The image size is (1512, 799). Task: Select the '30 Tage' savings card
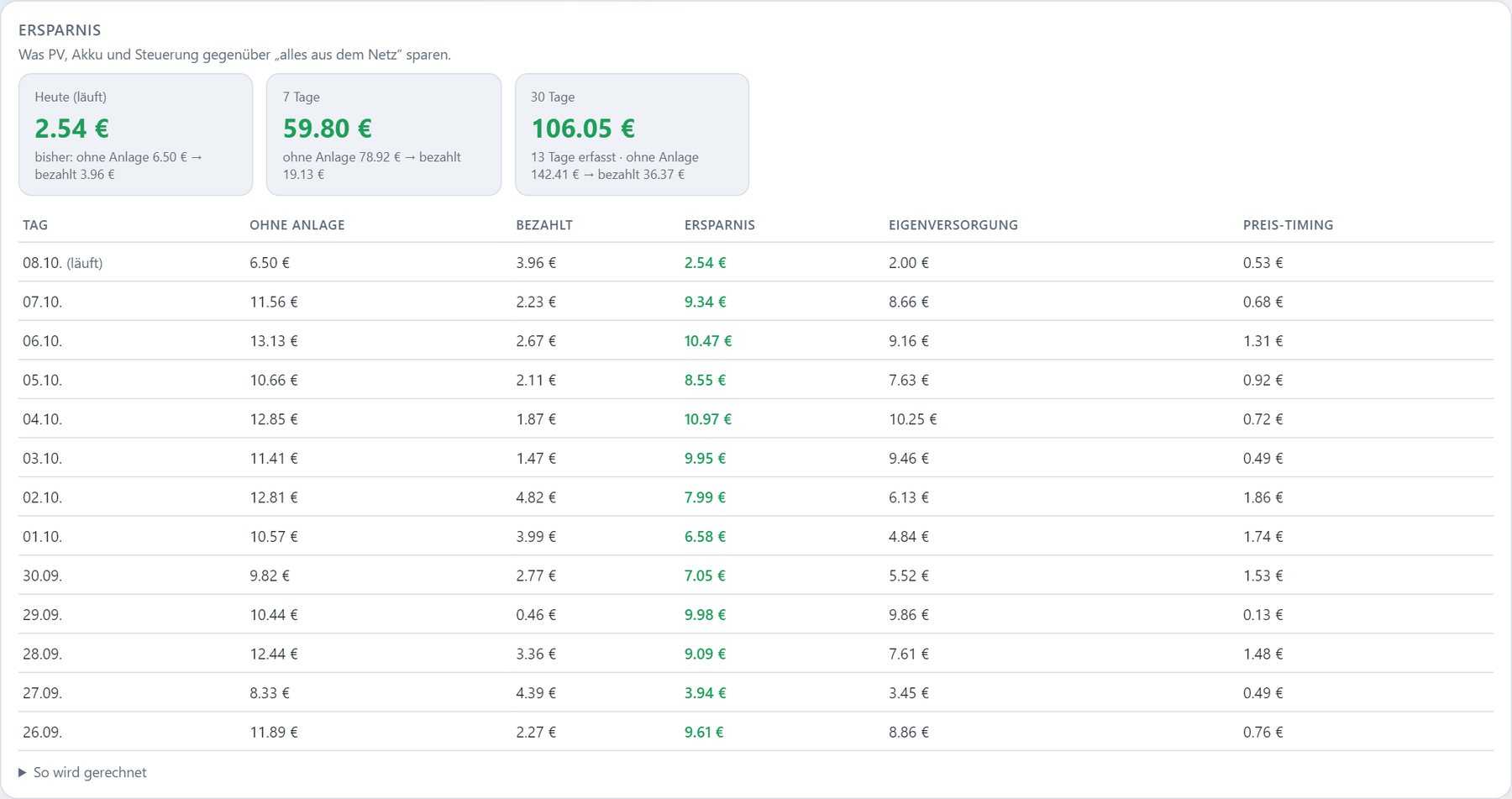[x=632, y=134]
